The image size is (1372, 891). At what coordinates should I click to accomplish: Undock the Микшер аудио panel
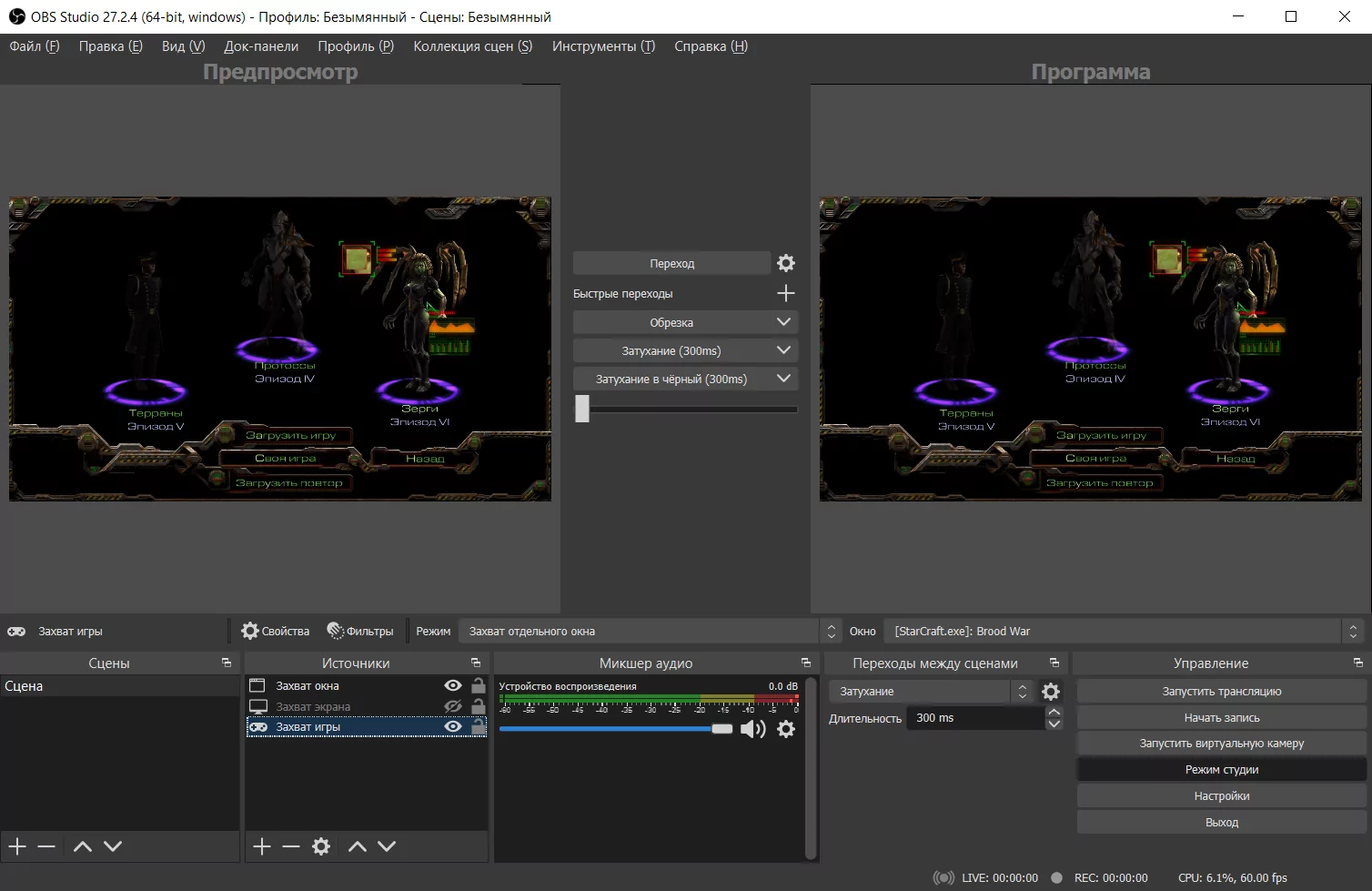[x=806, y=663]
